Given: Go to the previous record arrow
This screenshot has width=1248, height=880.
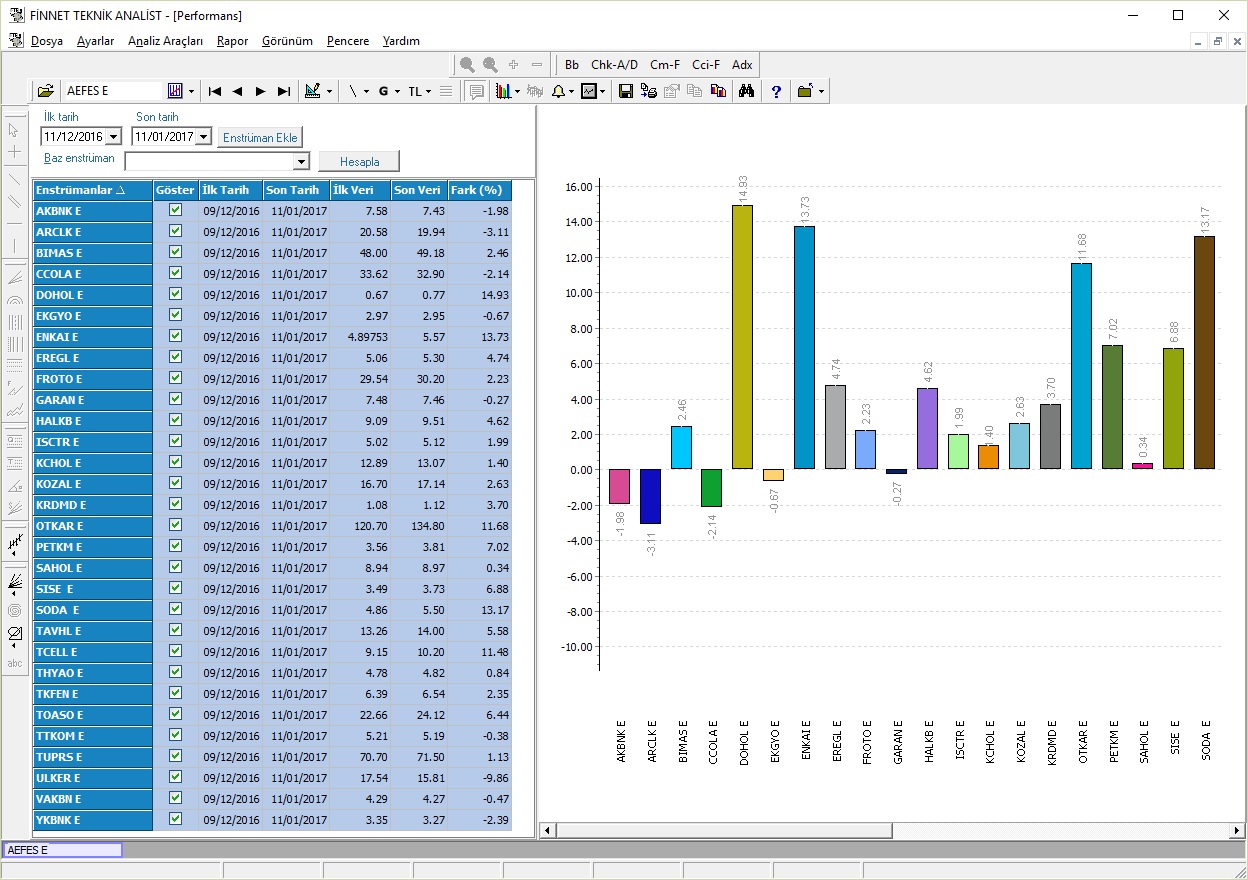Looking at the screenshot, I should click(237, 91).
